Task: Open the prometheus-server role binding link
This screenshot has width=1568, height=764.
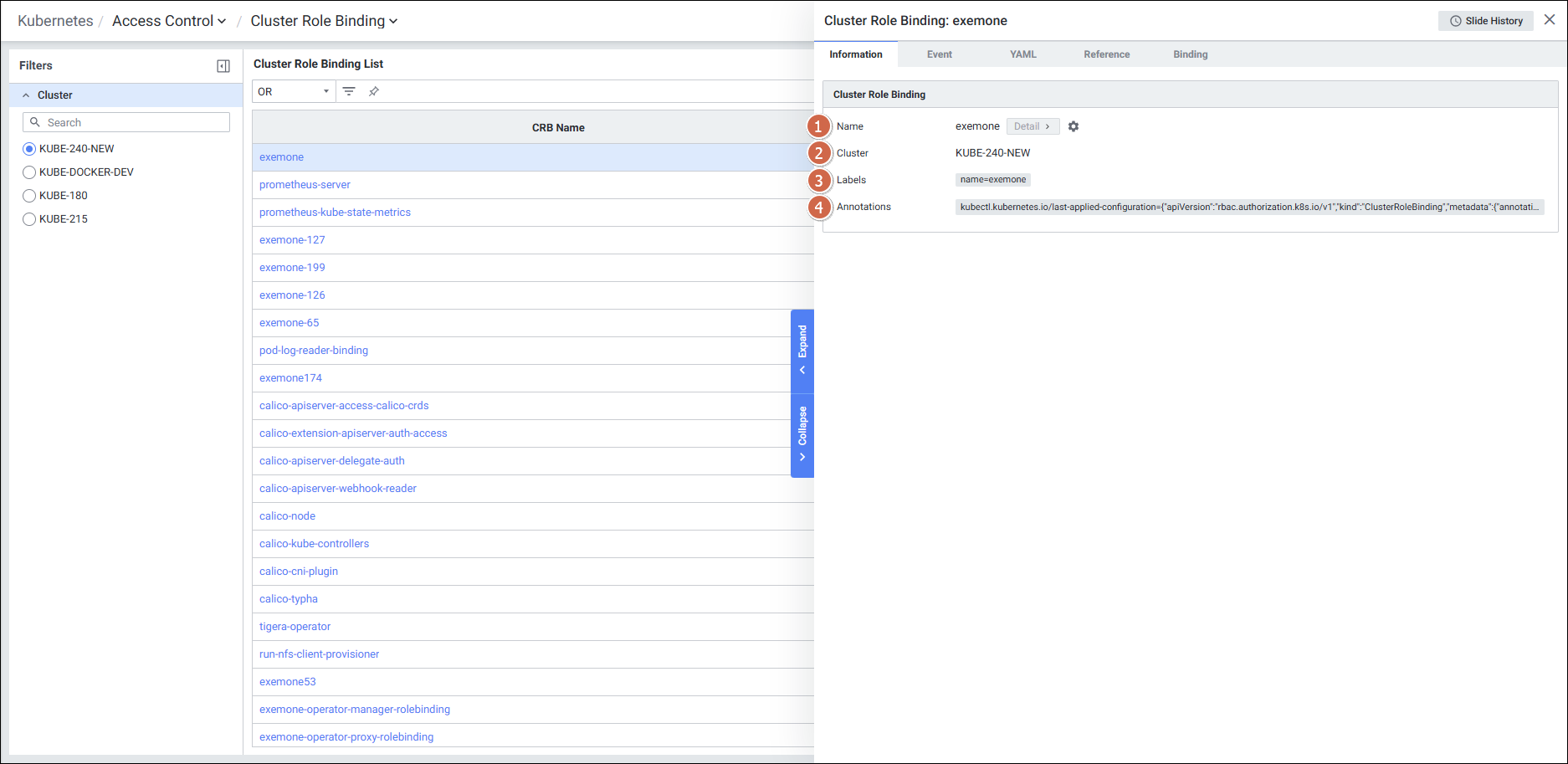Action: pos(305,185)
